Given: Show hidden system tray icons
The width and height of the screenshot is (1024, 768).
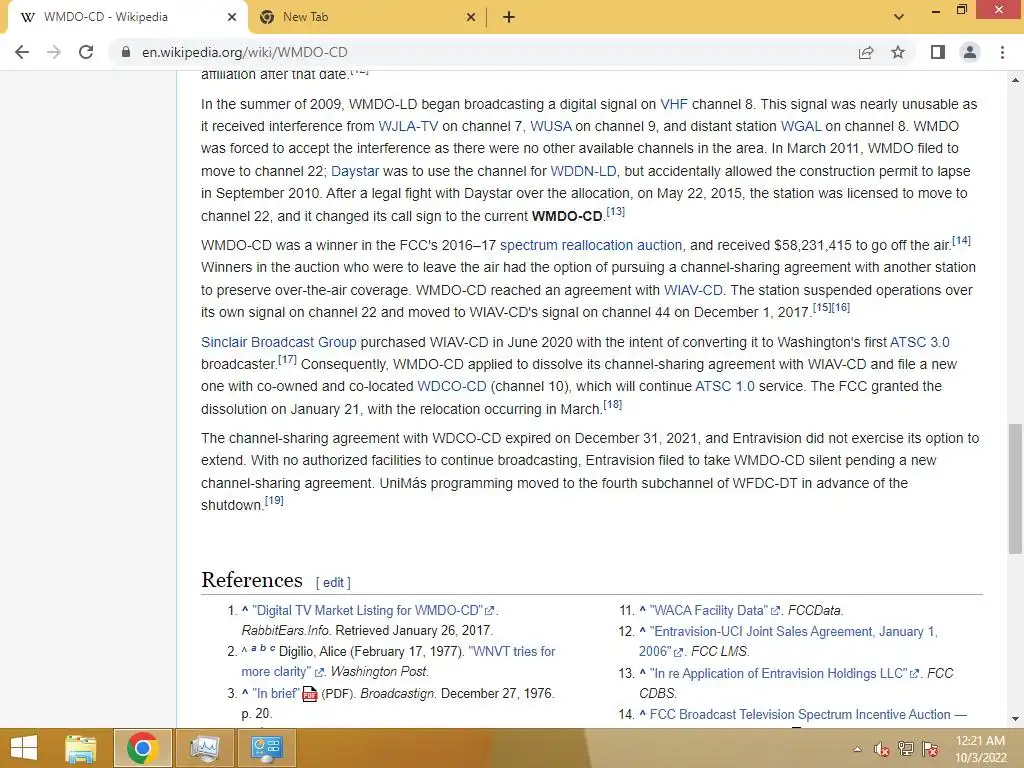Looking at the screenshot, I should (x=857, y=749).
